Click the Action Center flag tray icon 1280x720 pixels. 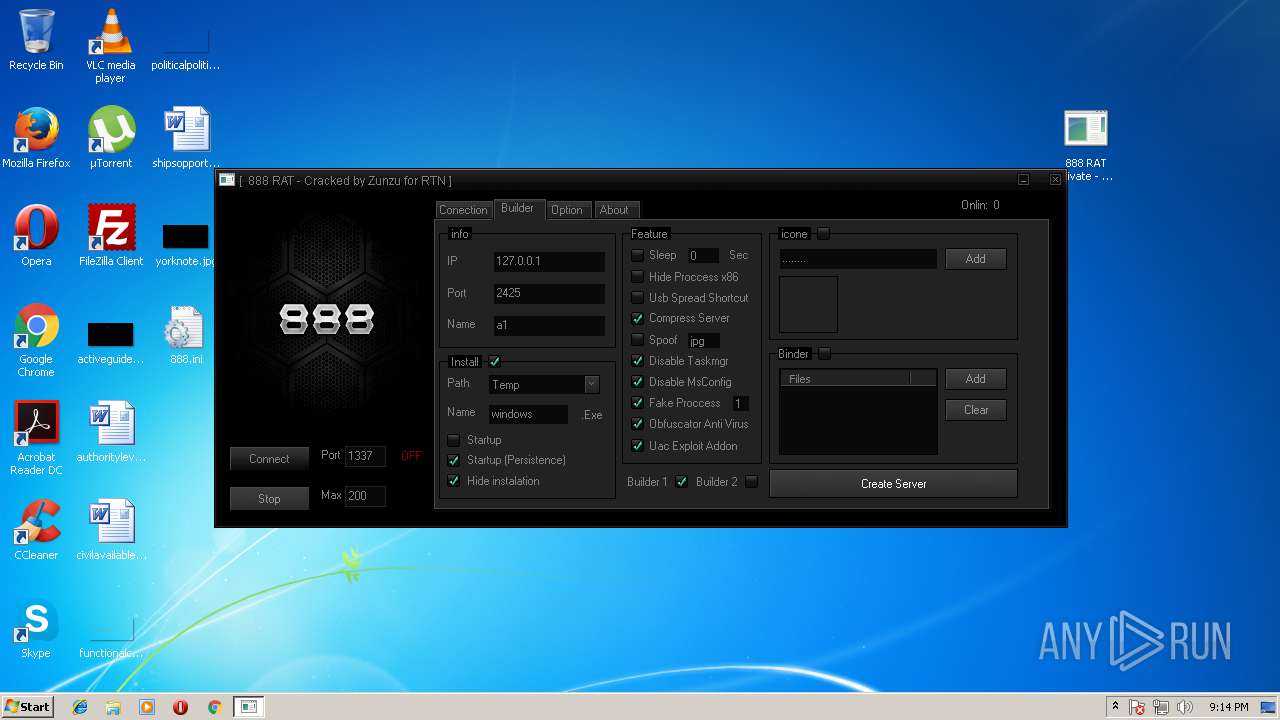pyautogui.click(x=1137, y=707)
